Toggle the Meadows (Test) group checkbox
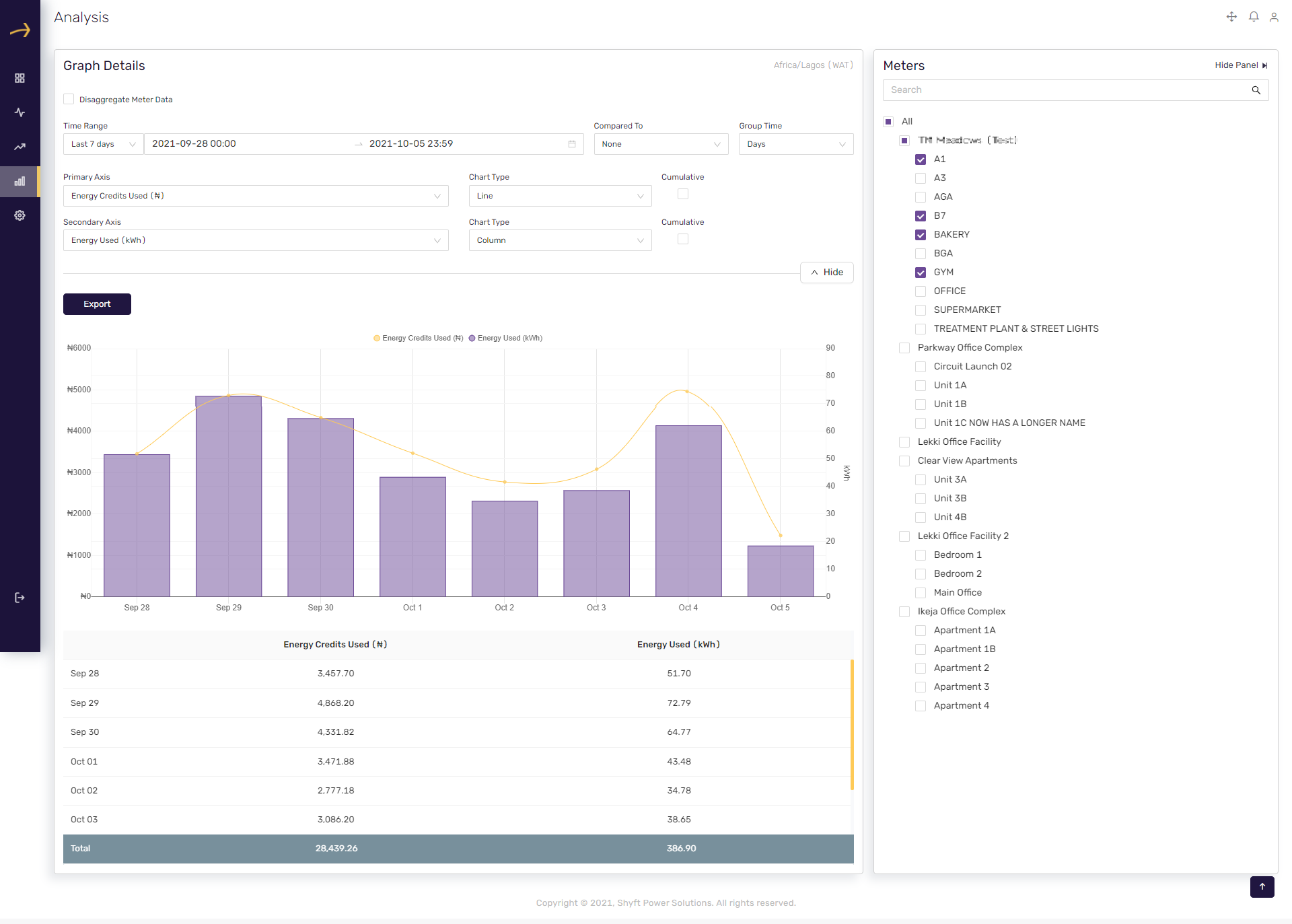This screenshot has width=1292, height=924. pos(904,141)
